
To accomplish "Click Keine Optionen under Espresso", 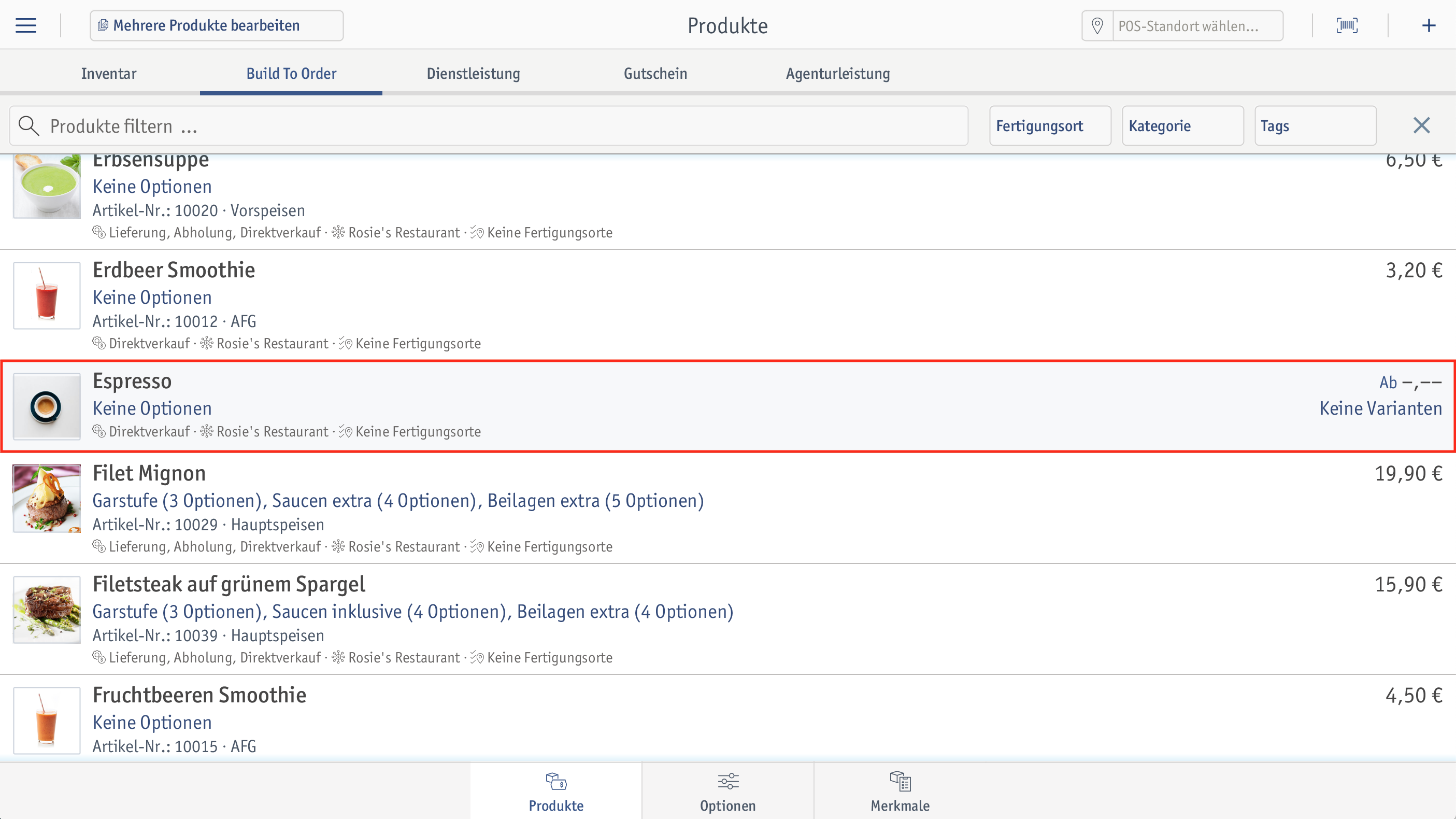I will tap(152, 408).
